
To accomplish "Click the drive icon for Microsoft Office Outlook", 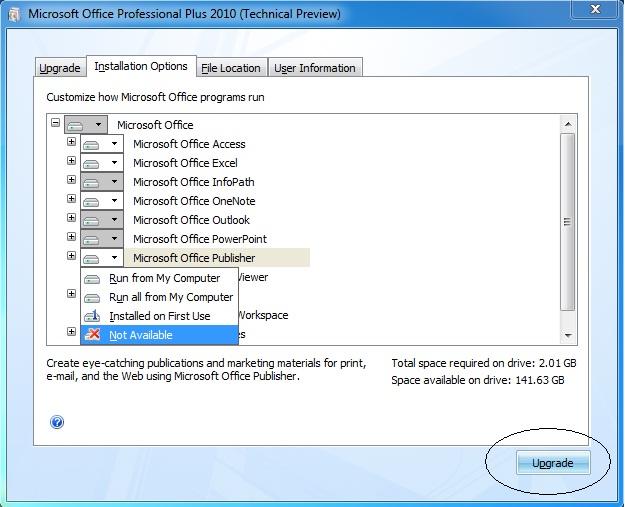I will coord(91,221).
